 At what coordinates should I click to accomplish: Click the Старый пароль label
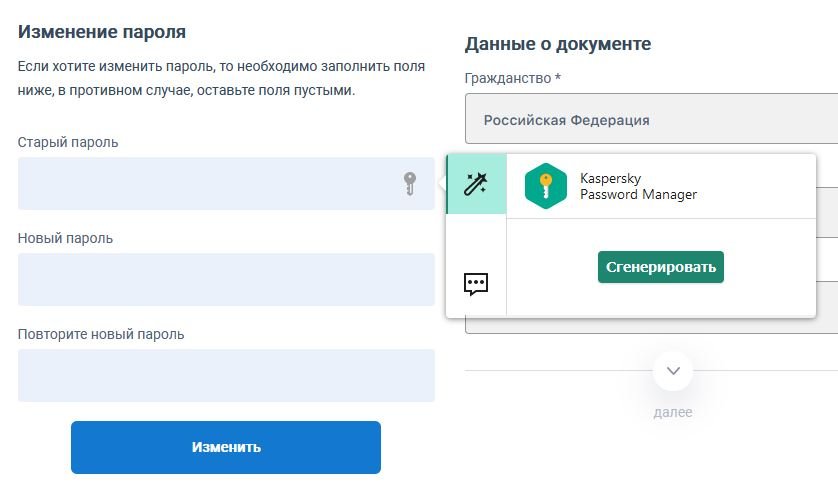point(68,142)
